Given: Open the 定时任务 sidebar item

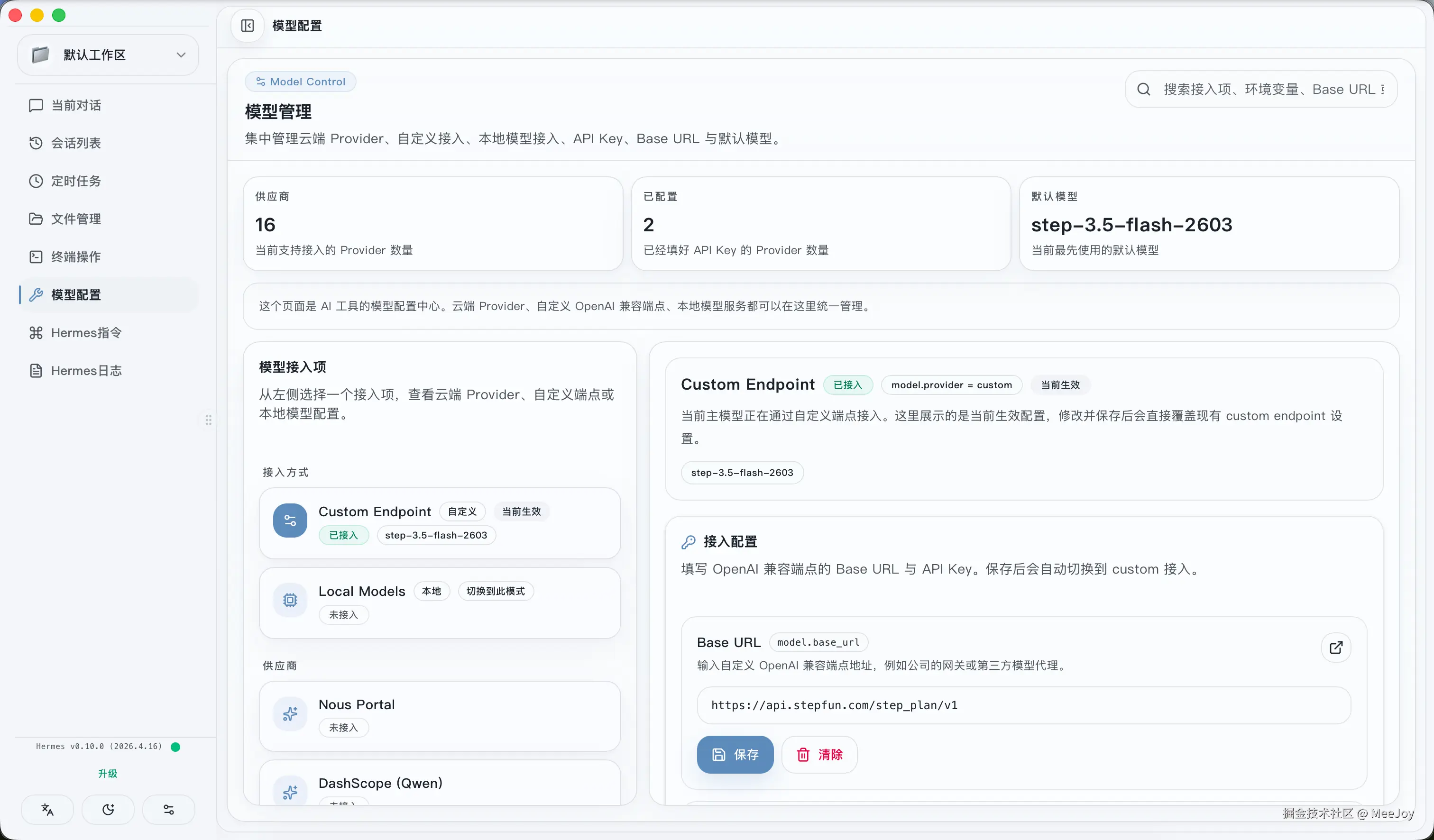Looking at the screenshot, I should (76, 181).
